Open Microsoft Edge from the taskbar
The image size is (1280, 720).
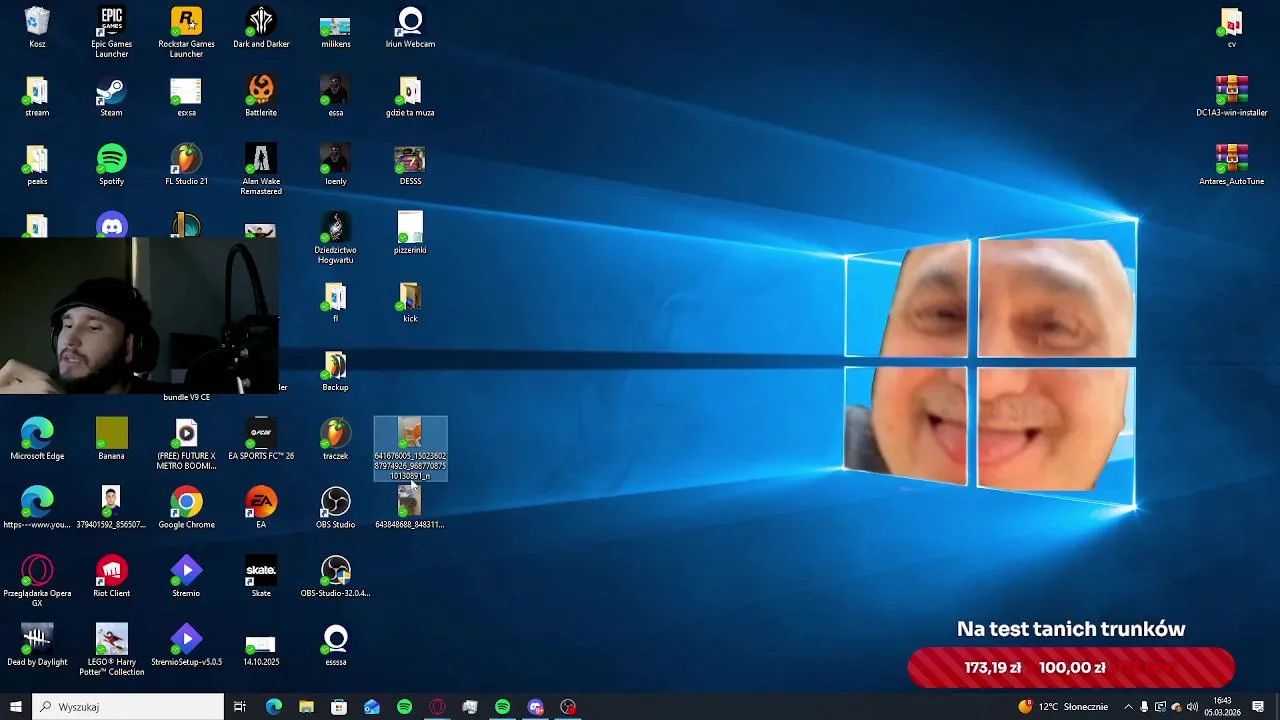[273, 707]
